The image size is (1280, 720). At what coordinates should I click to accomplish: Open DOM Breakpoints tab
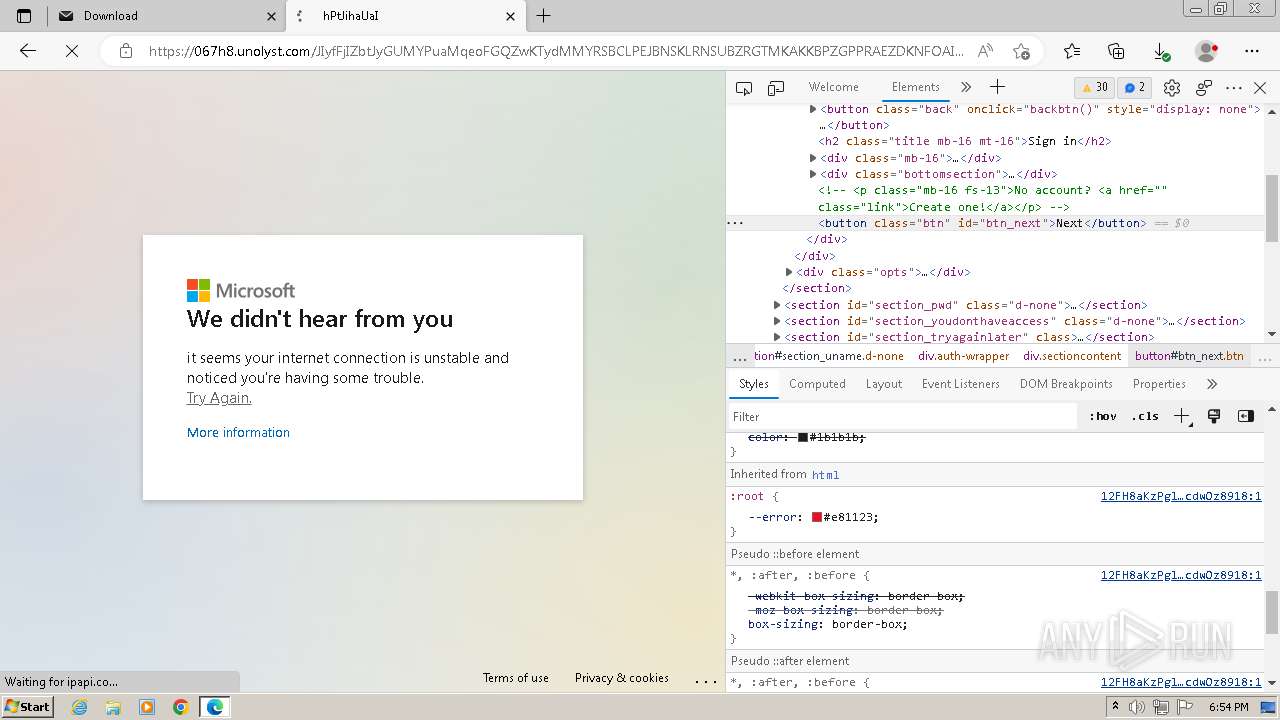[1066, 384]
